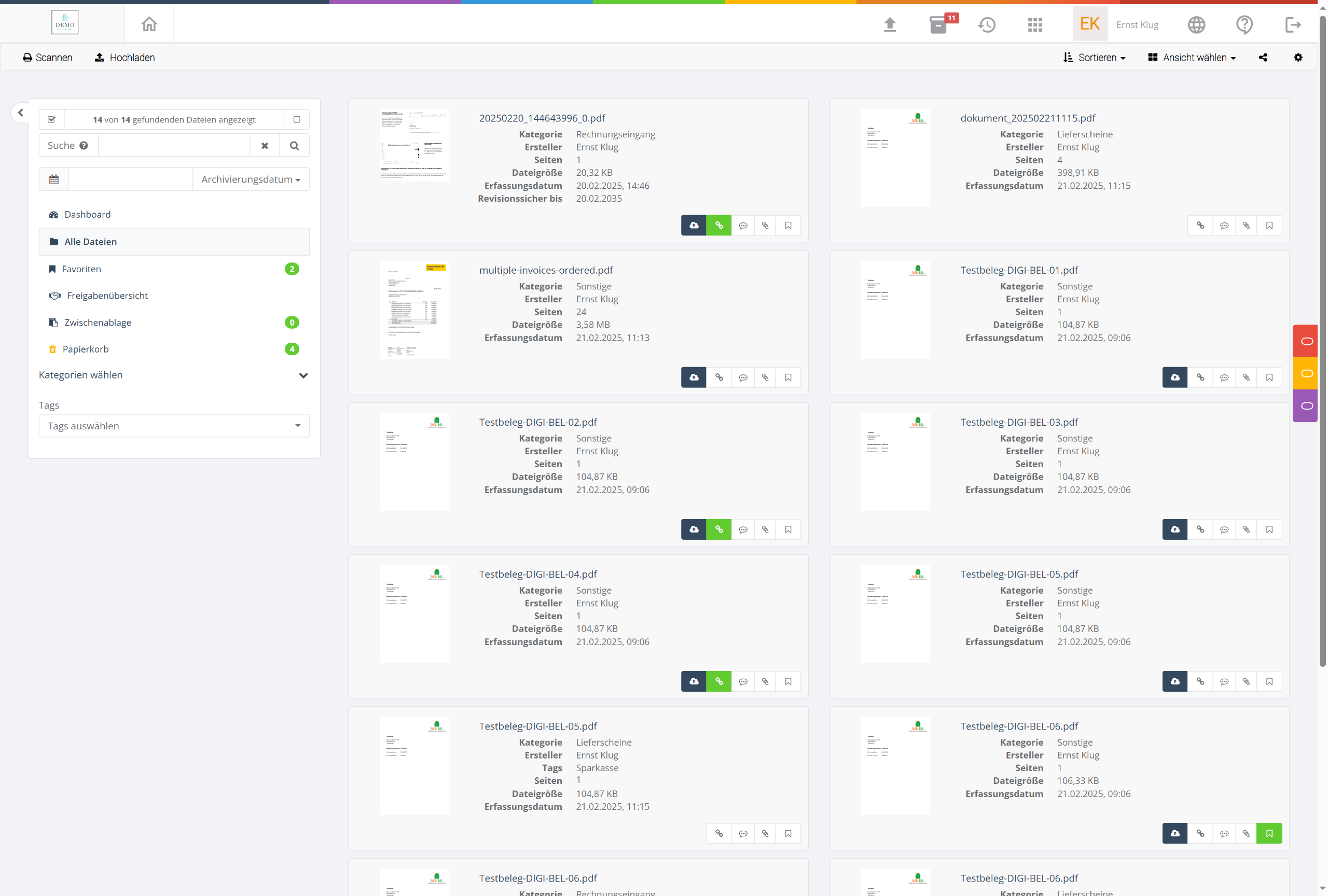
Task: Click the home icon in header
Action: tap(149, 24)
